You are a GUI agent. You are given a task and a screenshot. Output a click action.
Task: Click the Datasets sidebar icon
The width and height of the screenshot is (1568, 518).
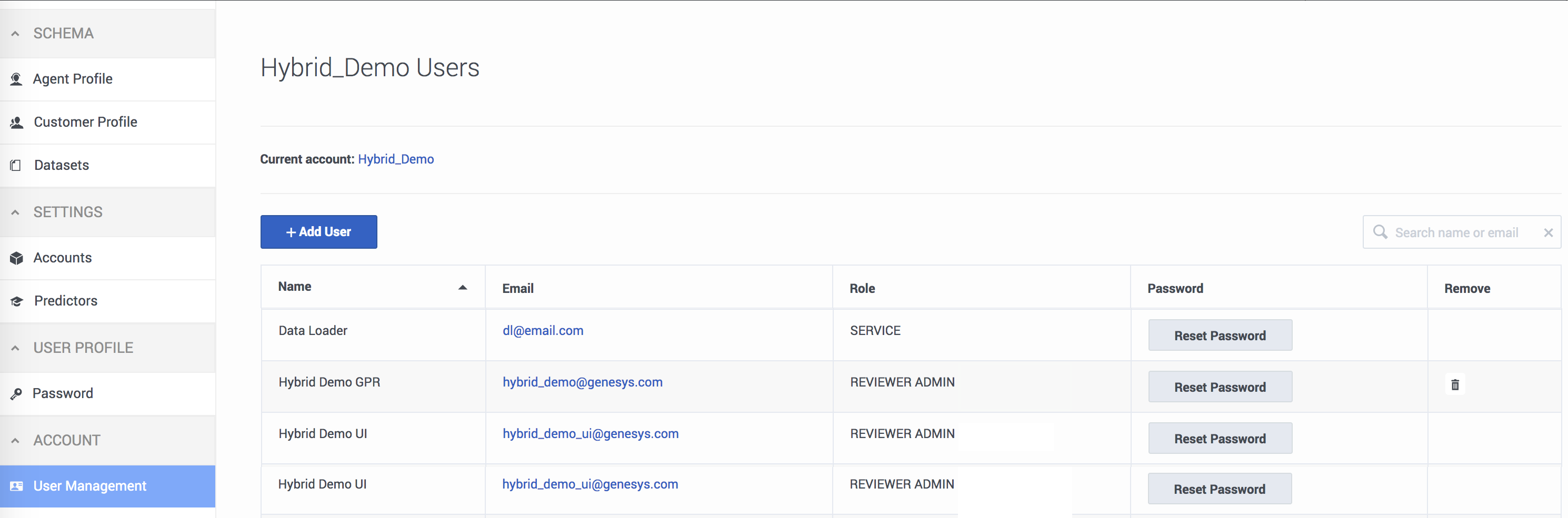click(x=16, y=165)
